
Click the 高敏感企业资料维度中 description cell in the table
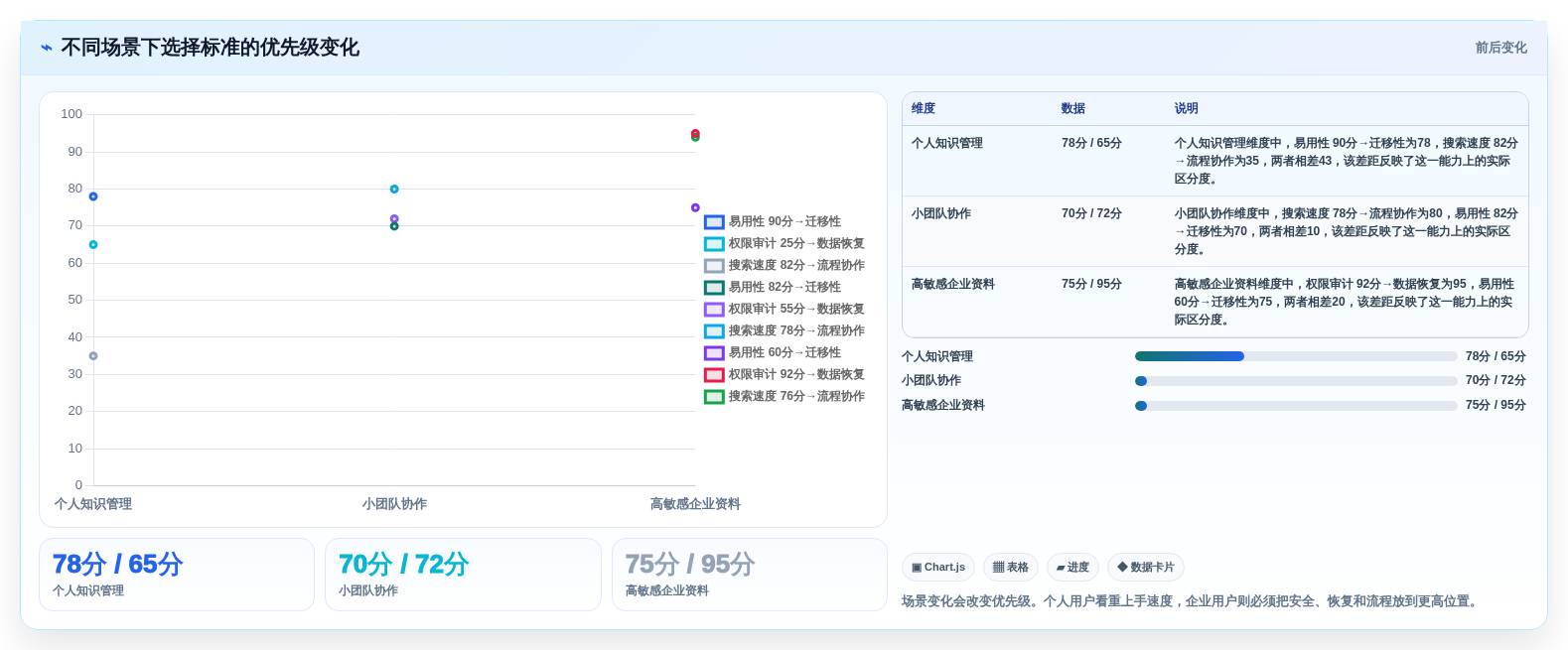coord(1346,302)
